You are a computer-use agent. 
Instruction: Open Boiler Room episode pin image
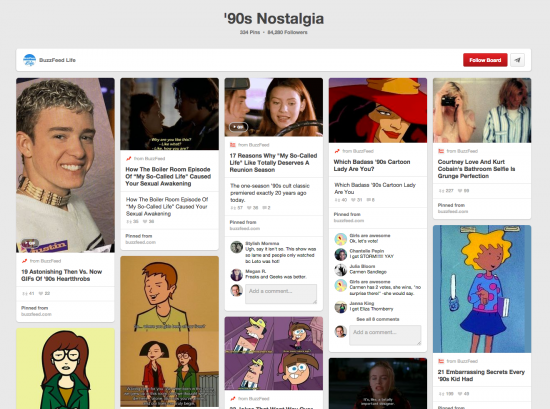coord(169,114)
